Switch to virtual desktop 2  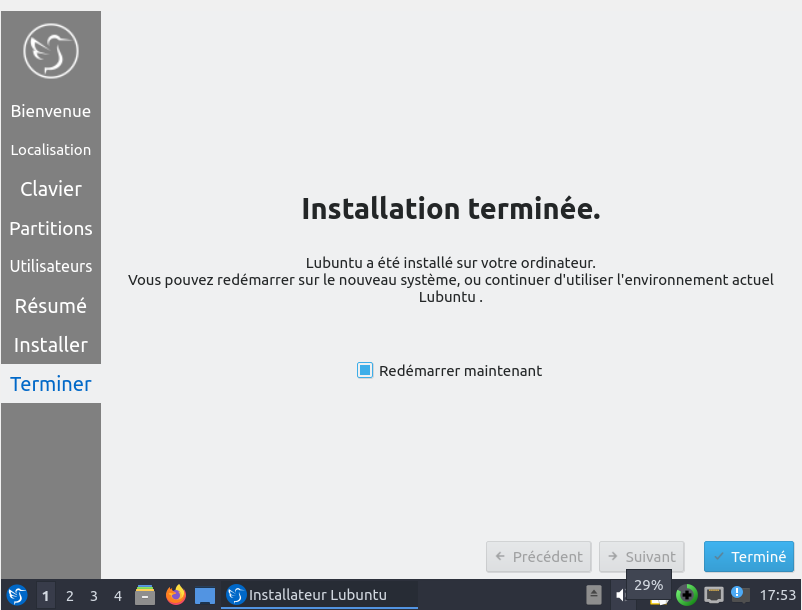(70, 596)
